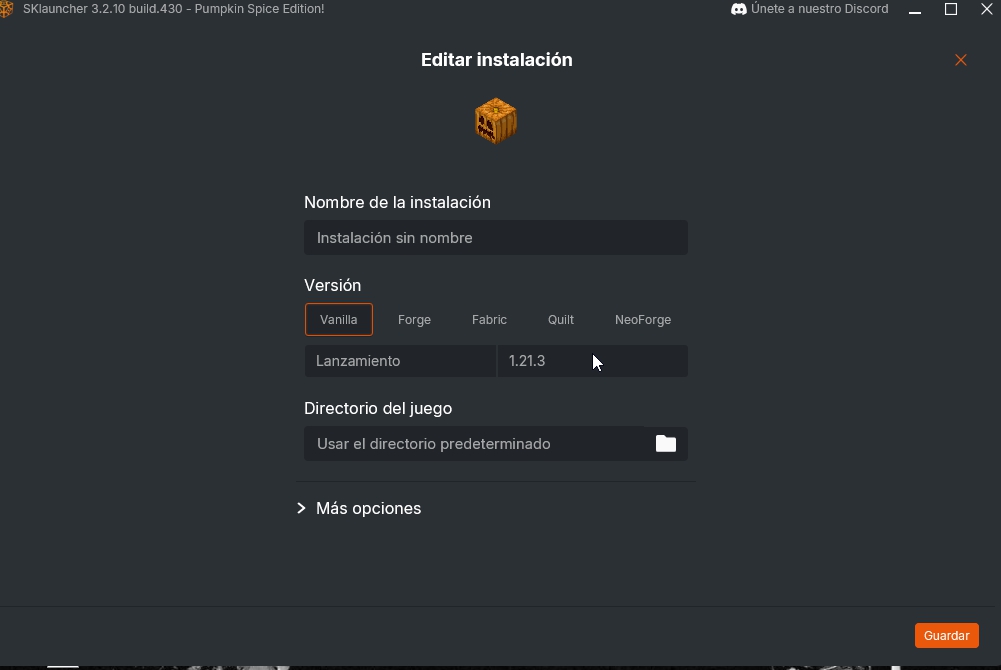Select the Forge version type
This screenshot has height=670, width=1001.
pyautogui.click(x=414, y=319)
